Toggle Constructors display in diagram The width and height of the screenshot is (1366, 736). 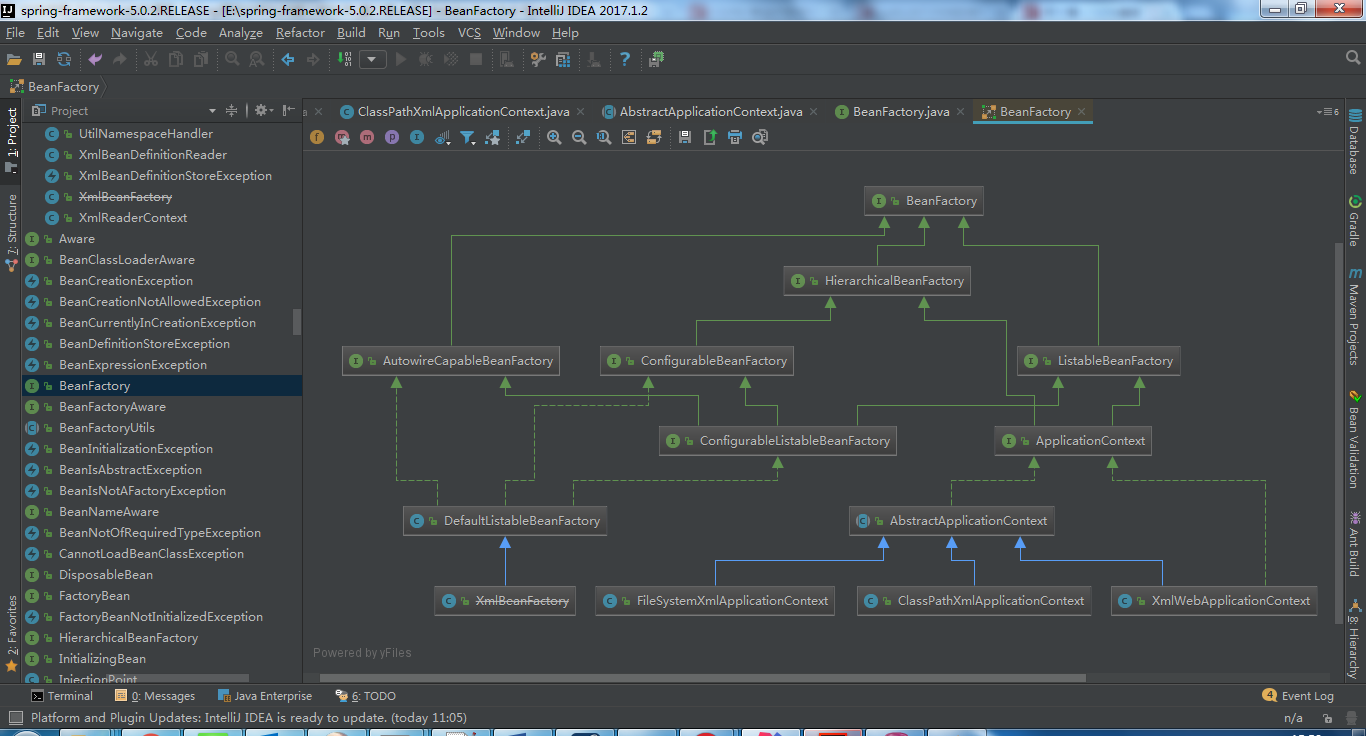point(342,137)
